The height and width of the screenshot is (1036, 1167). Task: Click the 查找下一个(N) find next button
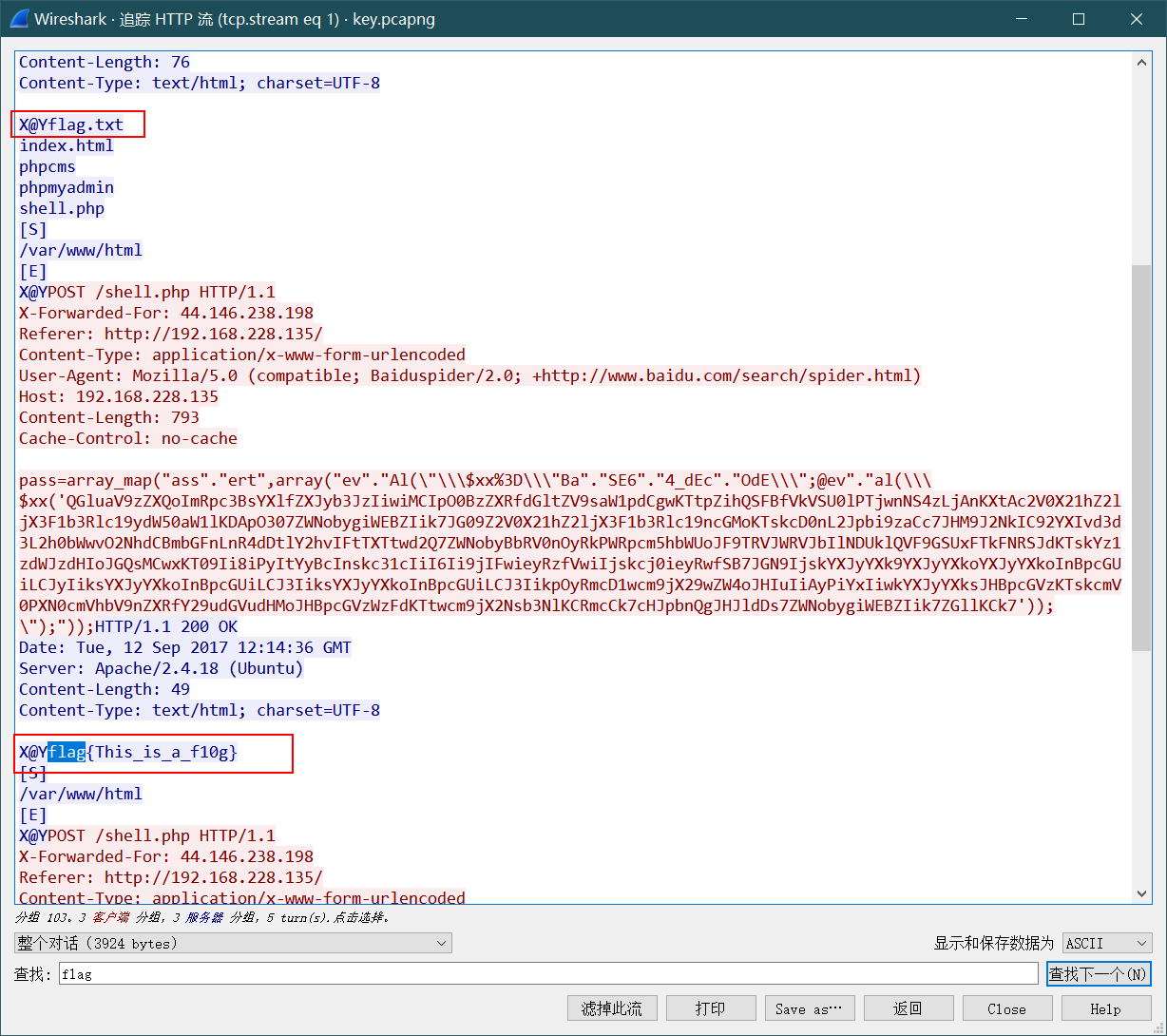coord(1099,974)
